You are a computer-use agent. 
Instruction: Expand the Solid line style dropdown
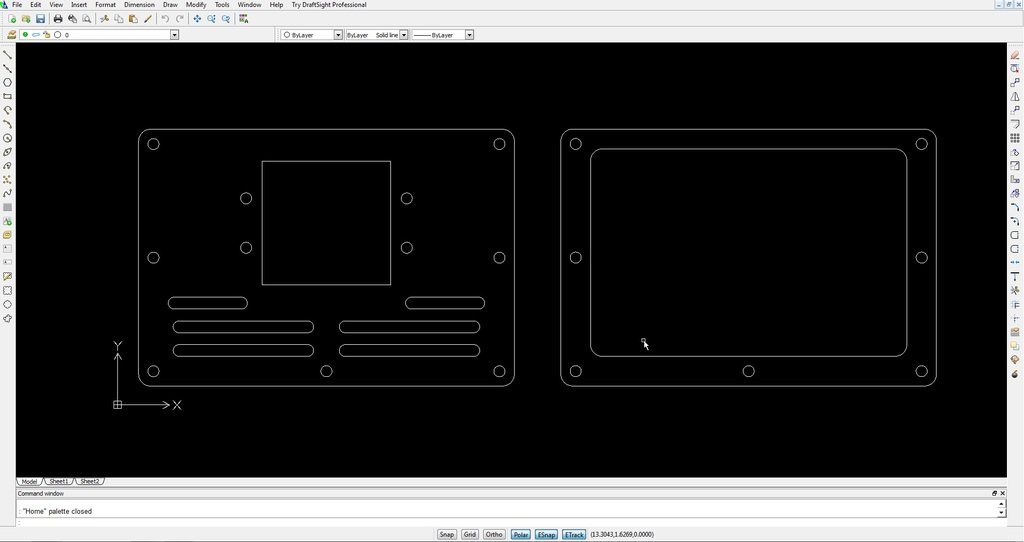(404, 35)
